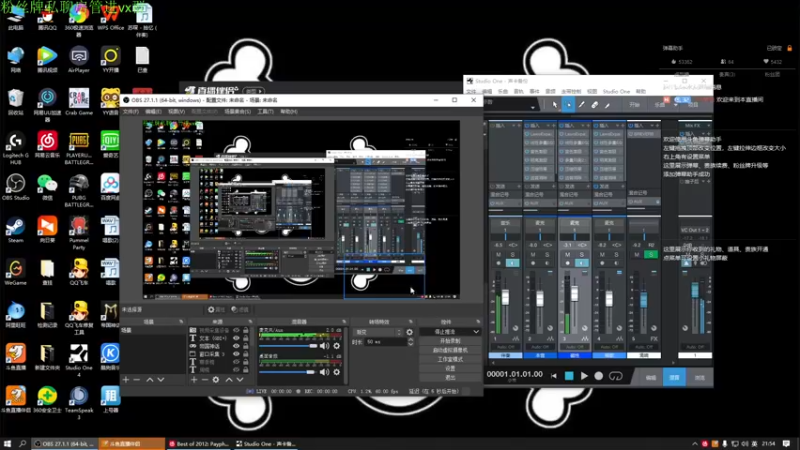Click 开始录制 button in OBS controls
Screen dimensions: 800x450
(x=450, y=341)
